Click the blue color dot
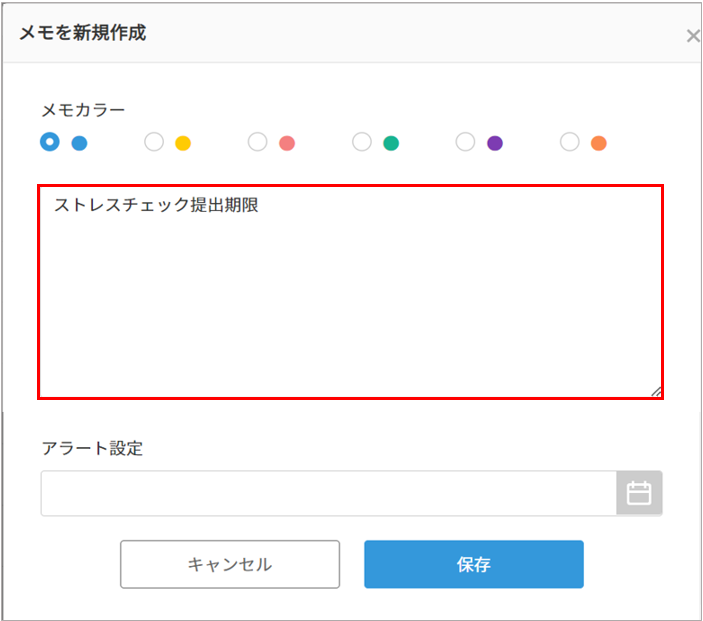This screenshot has height=621, width=703. click(x=79, y=143)
